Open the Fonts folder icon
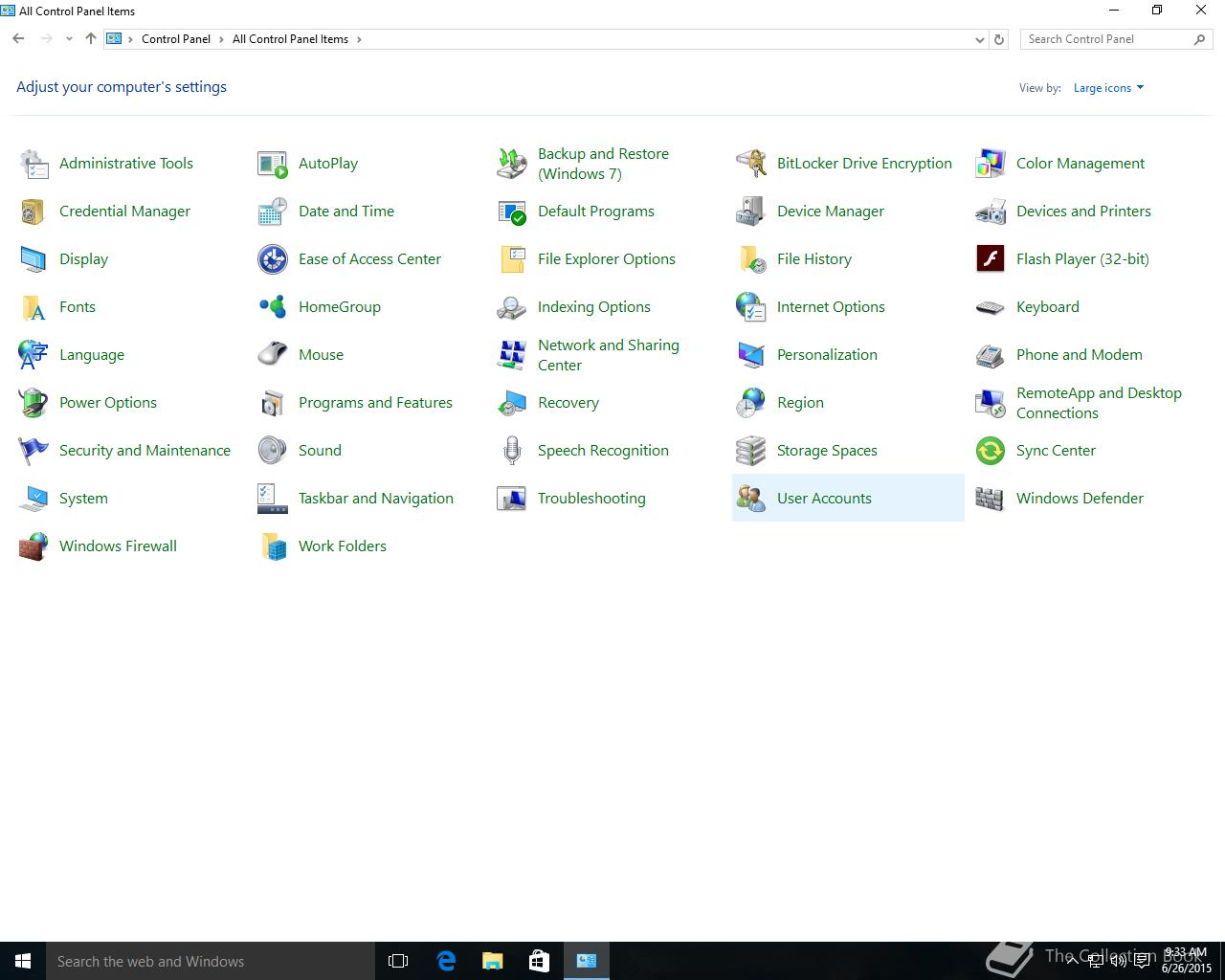The image size is (1225, 980). [x=33, y=307]
